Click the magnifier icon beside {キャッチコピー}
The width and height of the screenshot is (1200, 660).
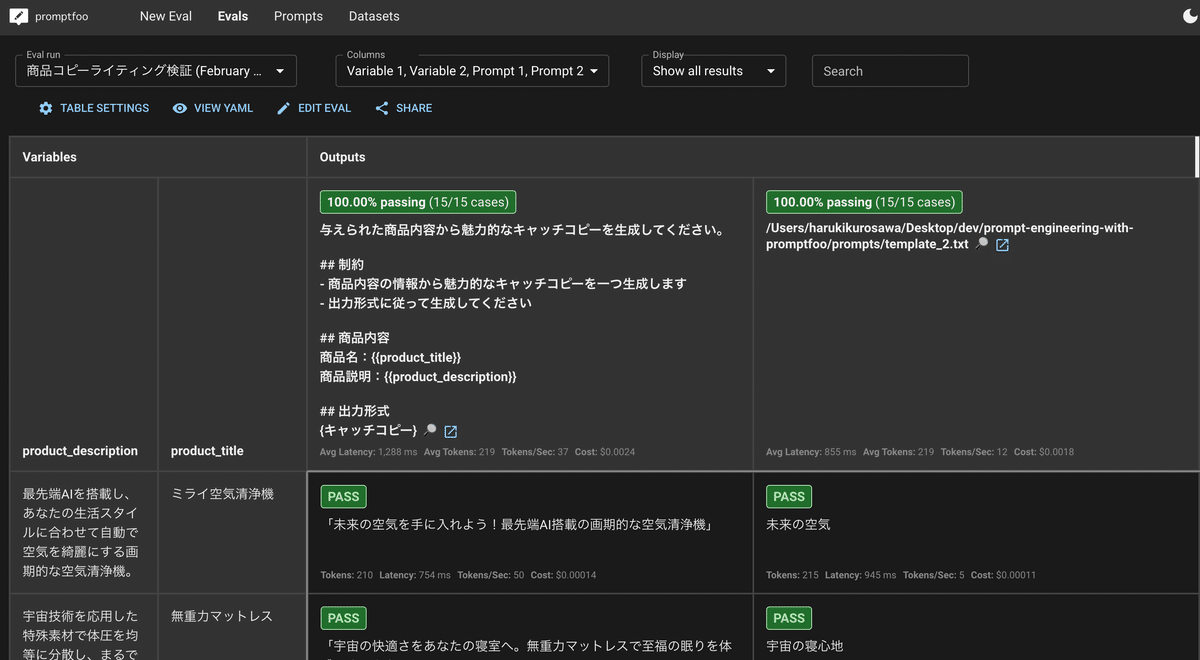(431, 431)
